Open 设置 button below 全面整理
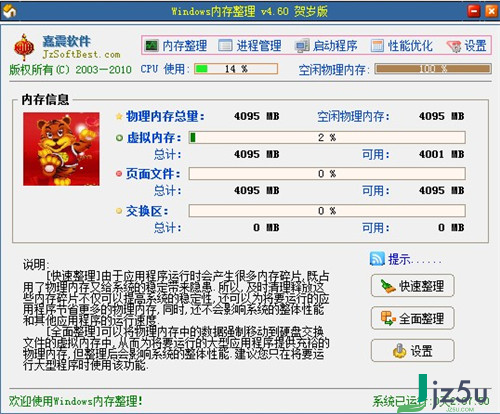The image size is (500, 414). click(413, 351)
